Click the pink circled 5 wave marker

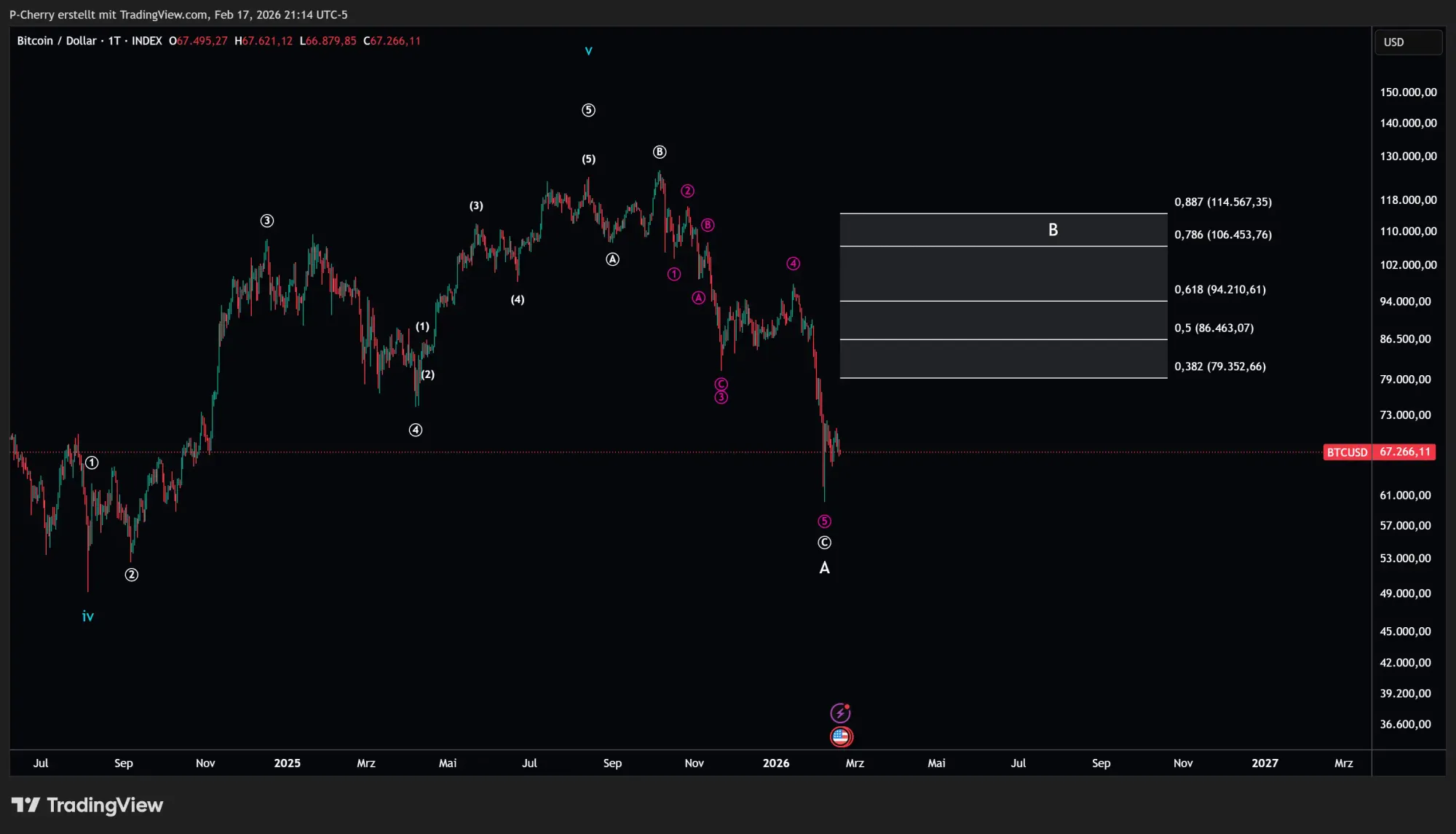pyautogui.click(x=824, y=522)
